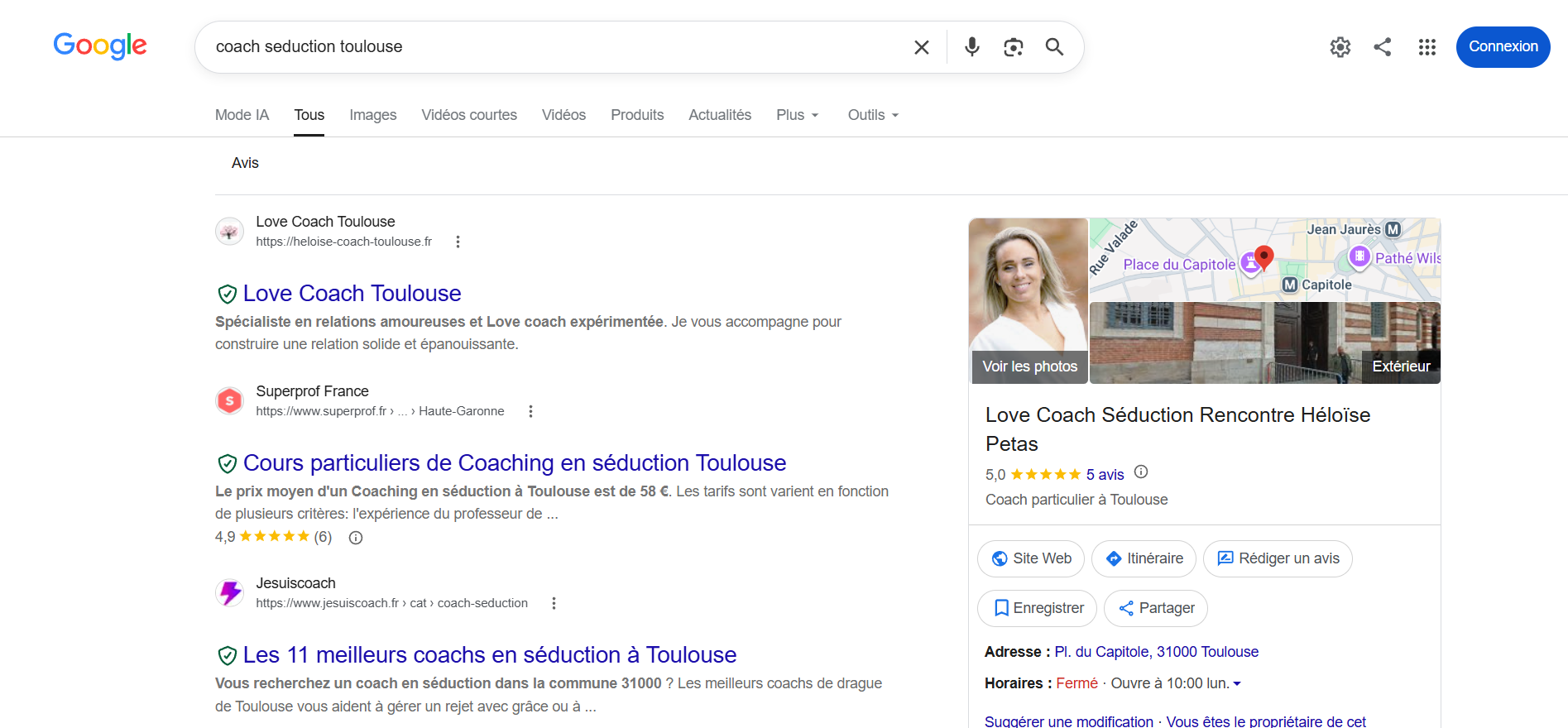
Task: Expand the Outils dropdown
Action: (x=873, y=115)
